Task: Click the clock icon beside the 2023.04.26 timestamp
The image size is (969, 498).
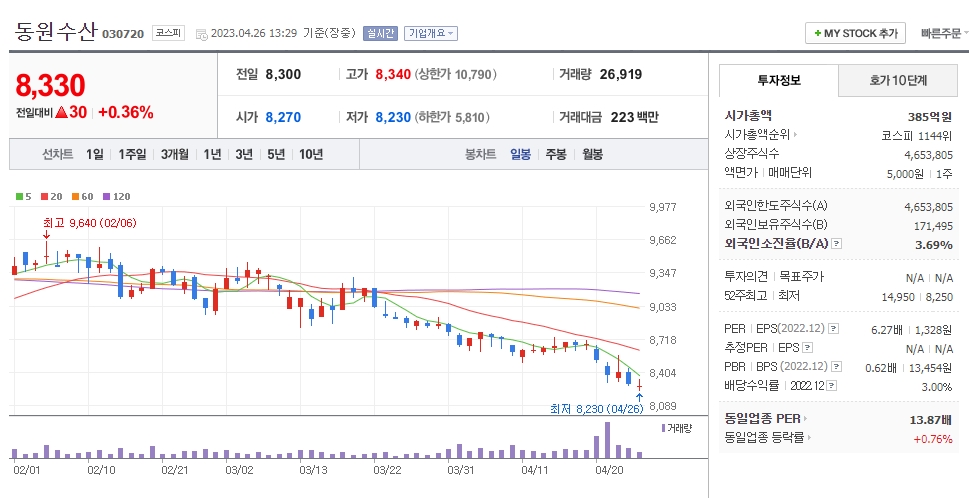Action: [201, 34]
